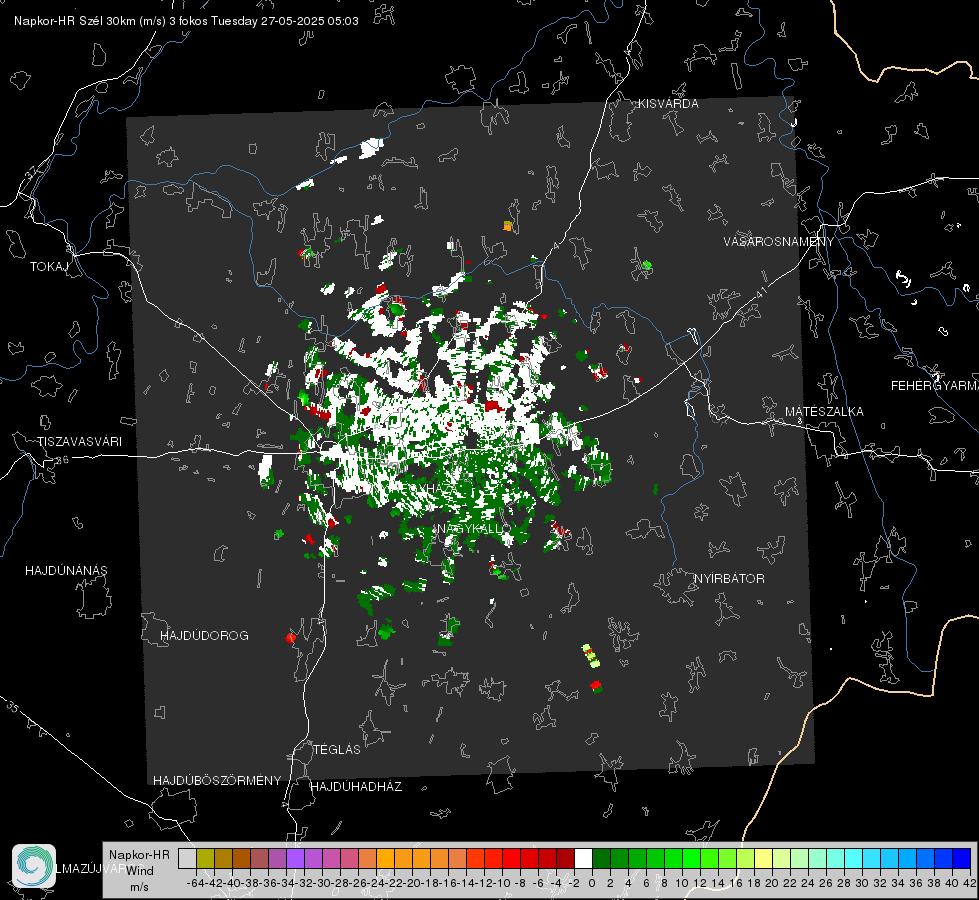Viewport: 979px width, 900px height.
Task: Click the VÁSÁROSNAMÉNY city label
Action: [x=779, y=242]
